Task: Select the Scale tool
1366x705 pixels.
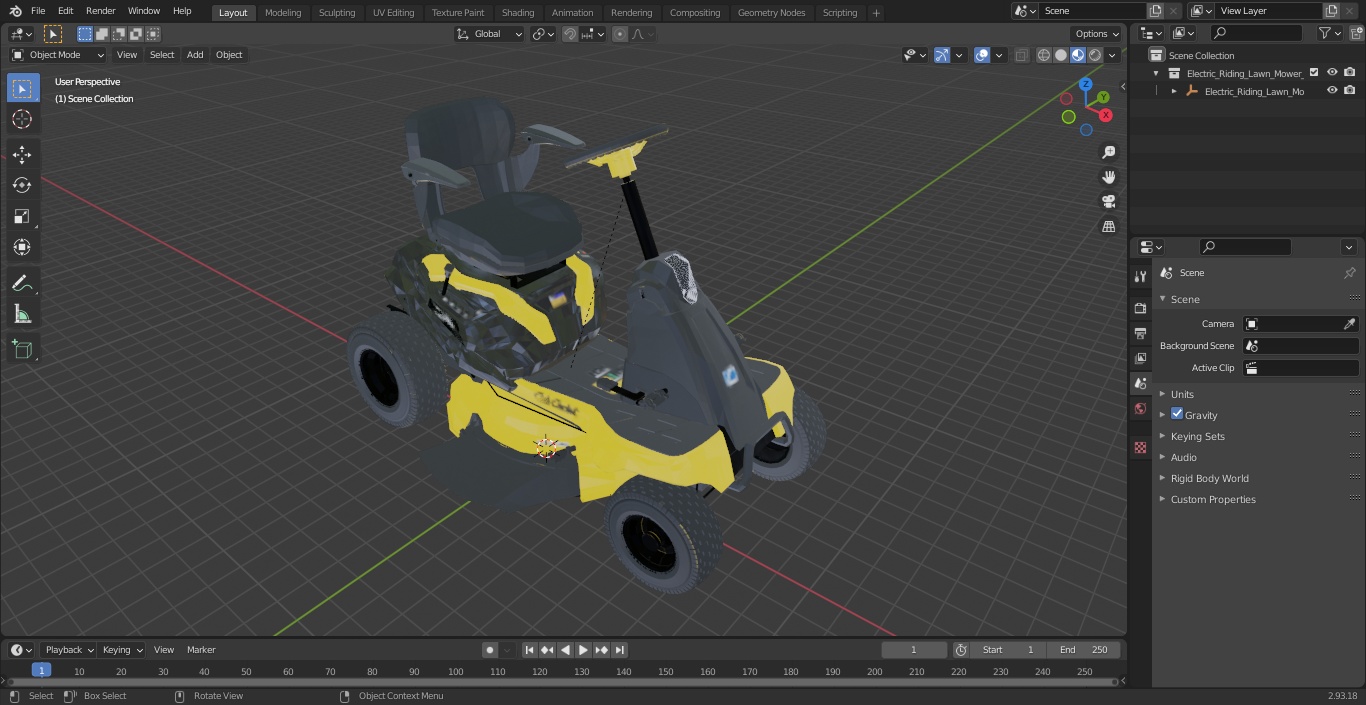Action: (22, 216)
